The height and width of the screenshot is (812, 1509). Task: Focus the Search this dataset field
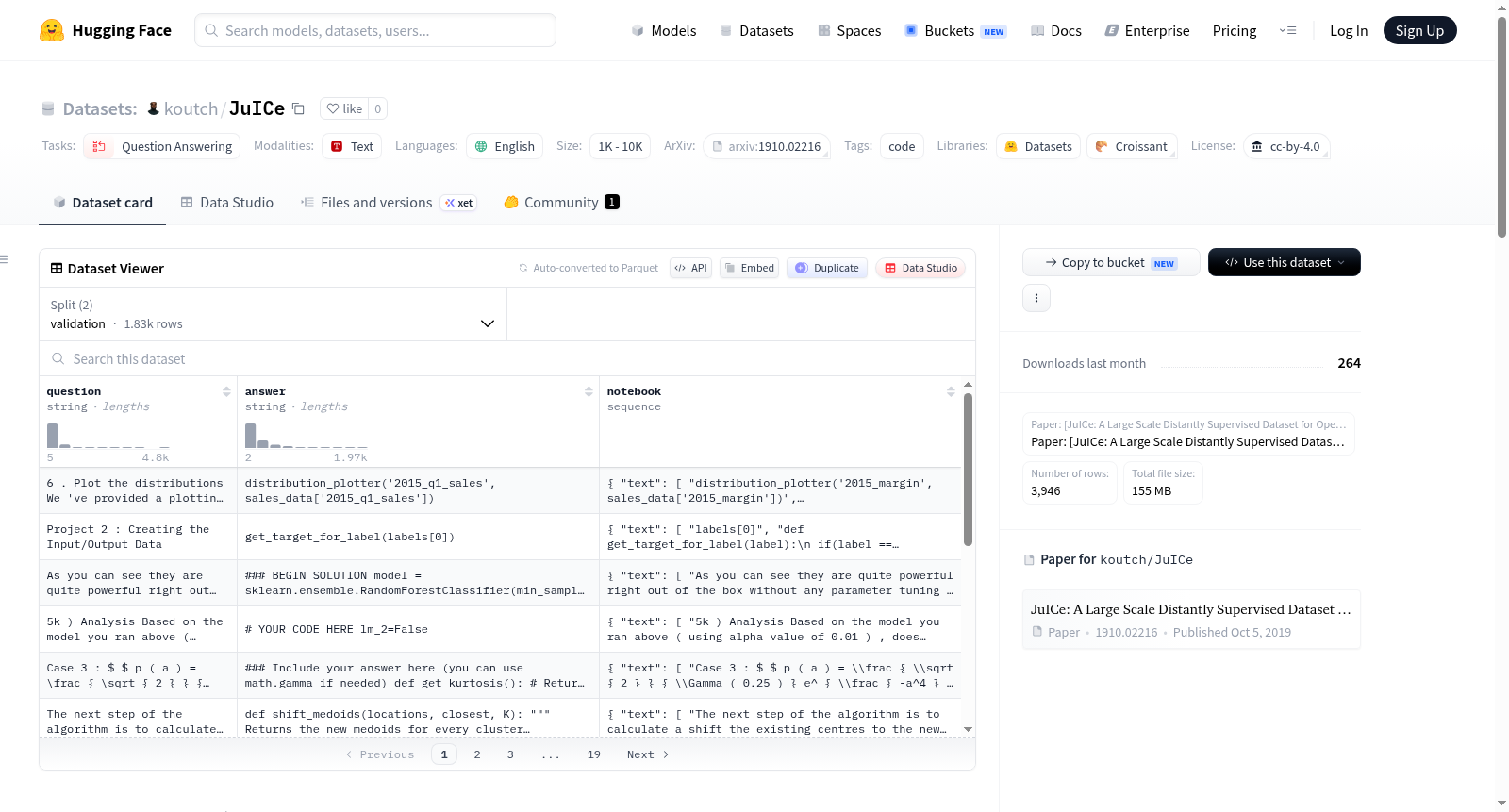507,358
